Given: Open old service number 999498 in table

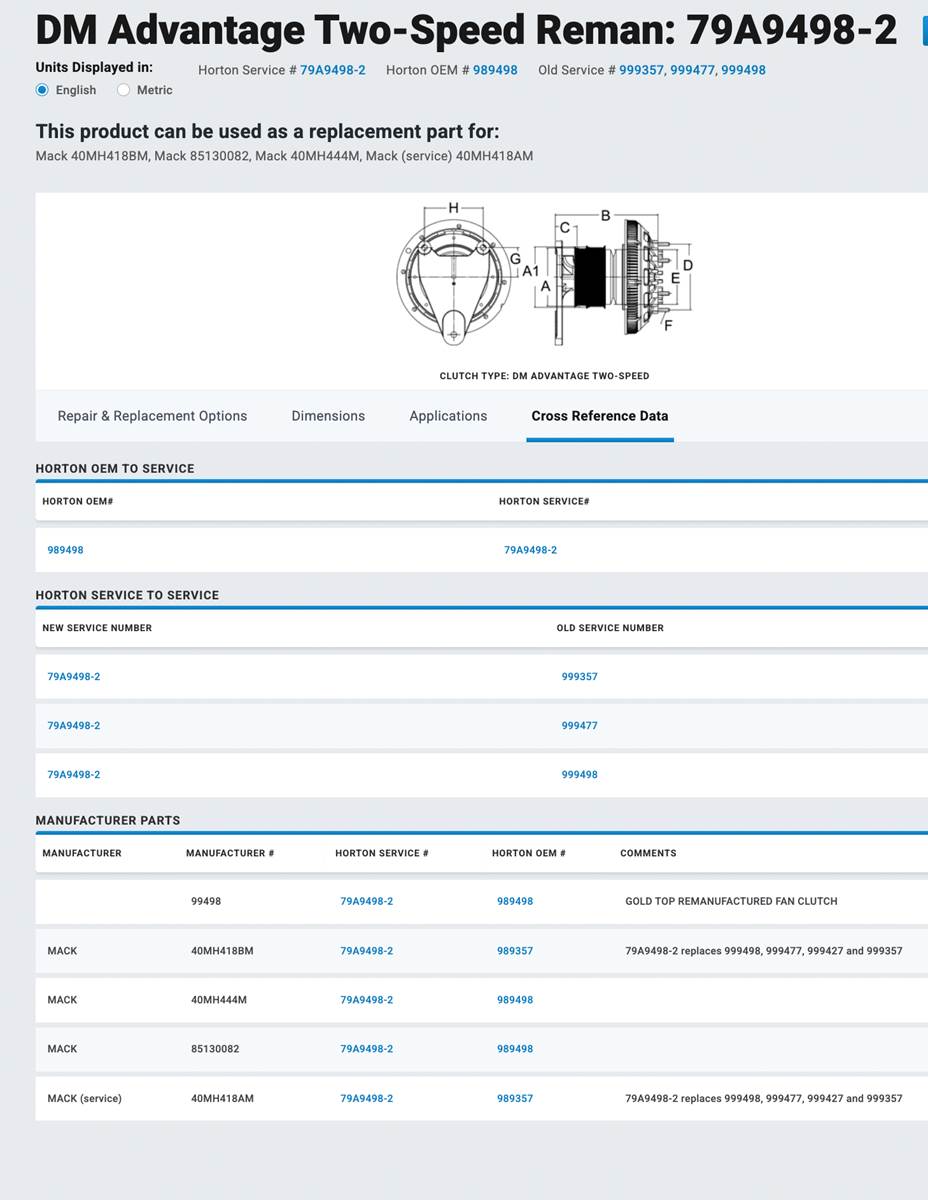Looking at the screenshot, I should (580, 775).
